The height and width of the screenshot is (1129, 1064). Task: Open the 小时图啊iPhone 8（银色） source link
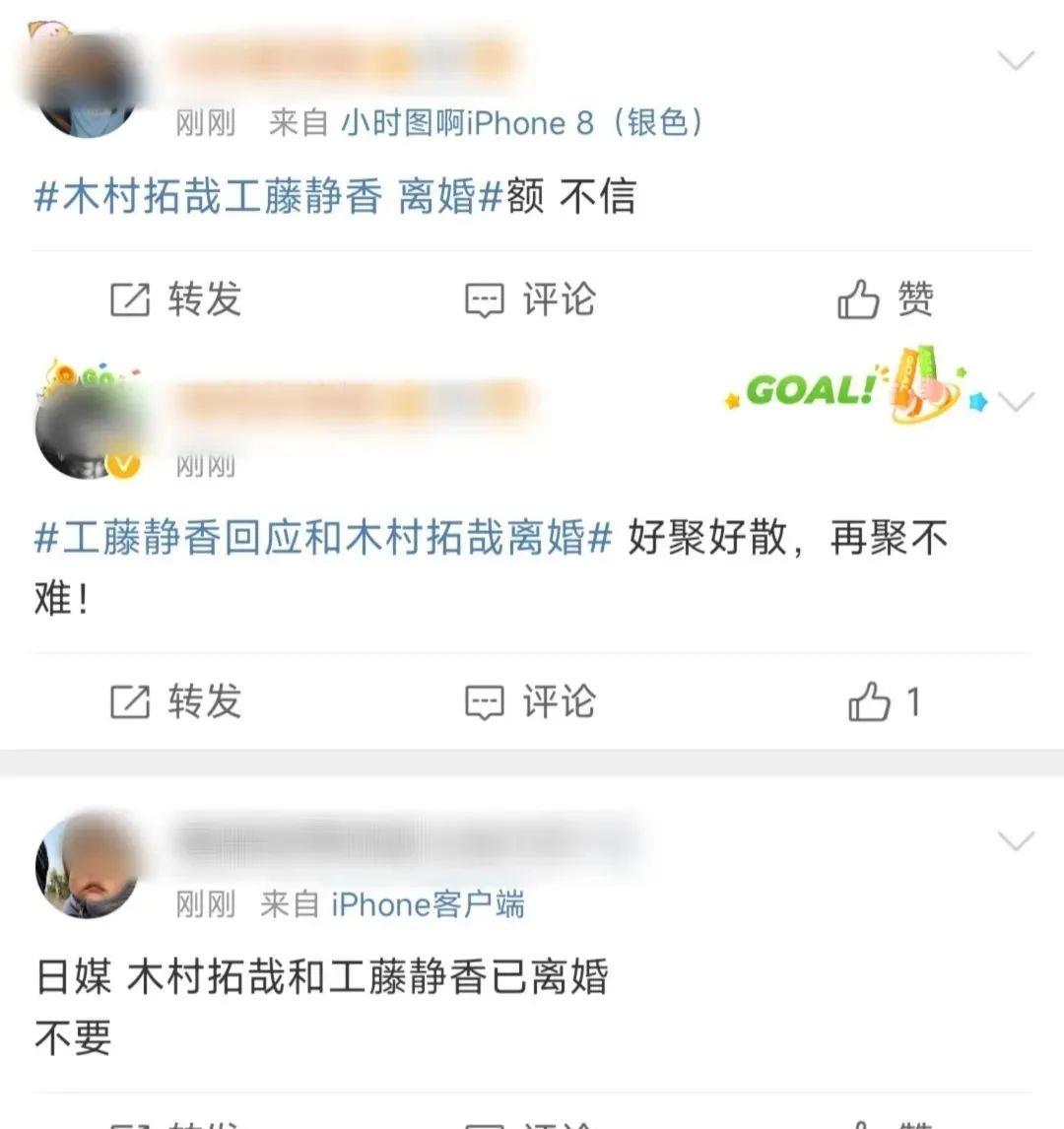click(522, 122)
